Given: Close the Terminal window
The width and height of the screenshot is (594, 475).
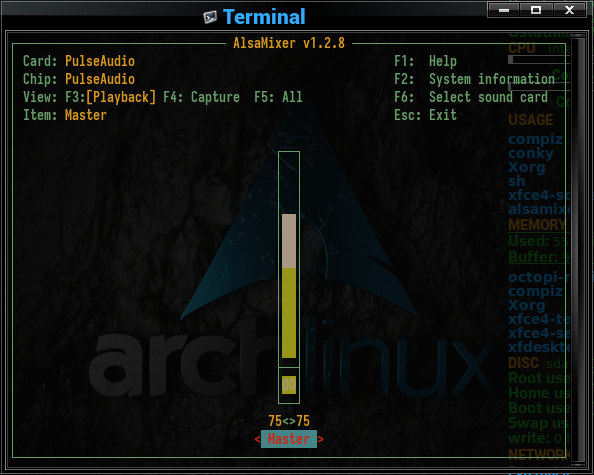Looking at the screenshot, I should tap(569, 10).
